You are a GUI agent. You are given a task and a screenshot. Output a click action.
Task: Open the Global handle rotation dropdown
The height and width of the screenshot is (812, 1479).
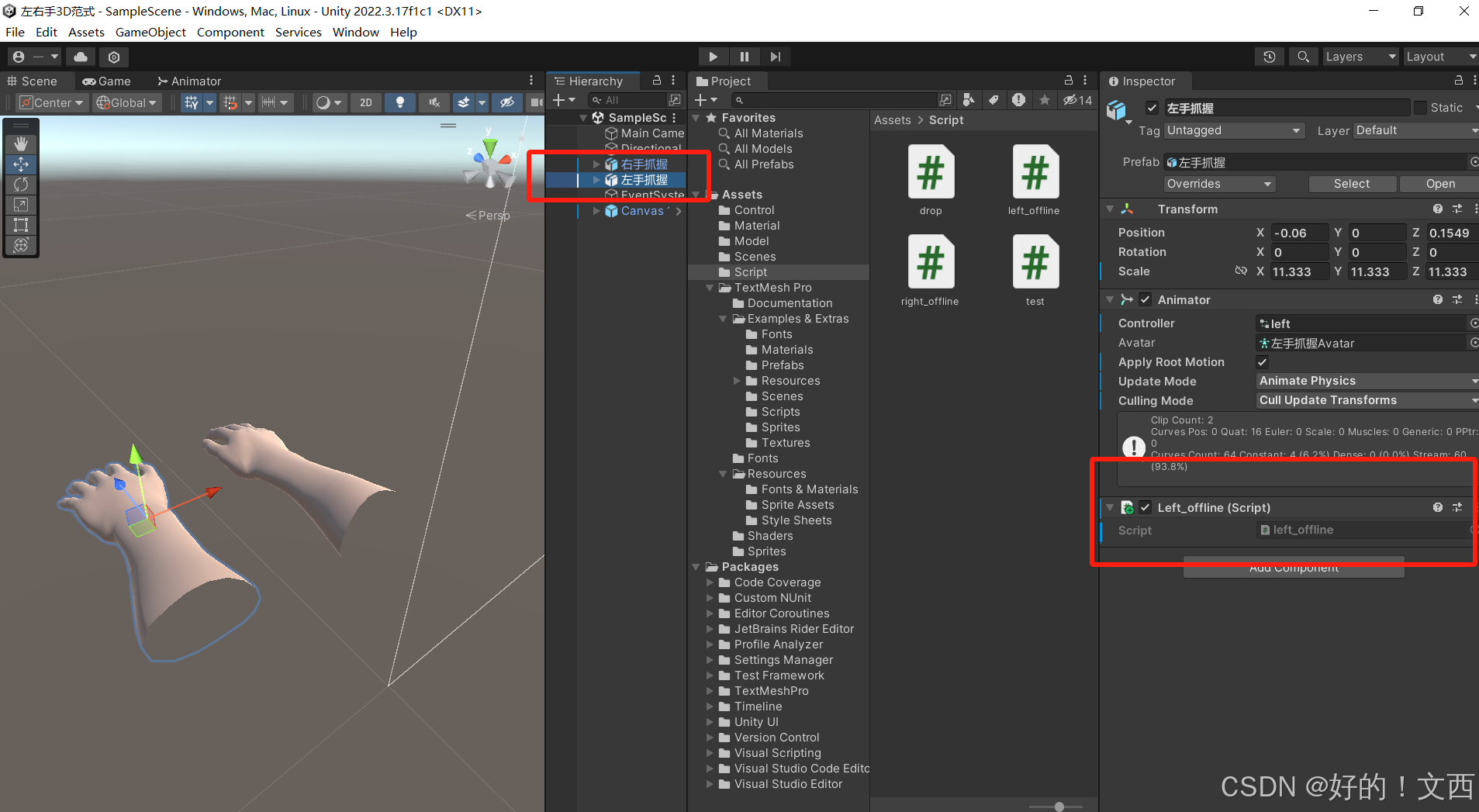[x=127, y=102]
